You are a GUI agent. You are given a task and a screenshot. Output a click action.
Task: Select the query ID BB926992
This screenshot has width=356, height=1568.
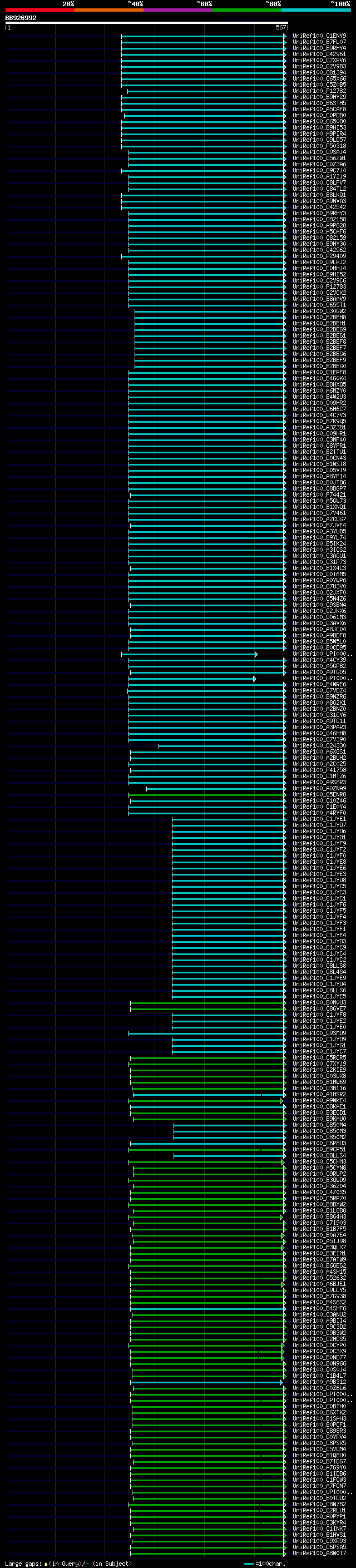21,18
